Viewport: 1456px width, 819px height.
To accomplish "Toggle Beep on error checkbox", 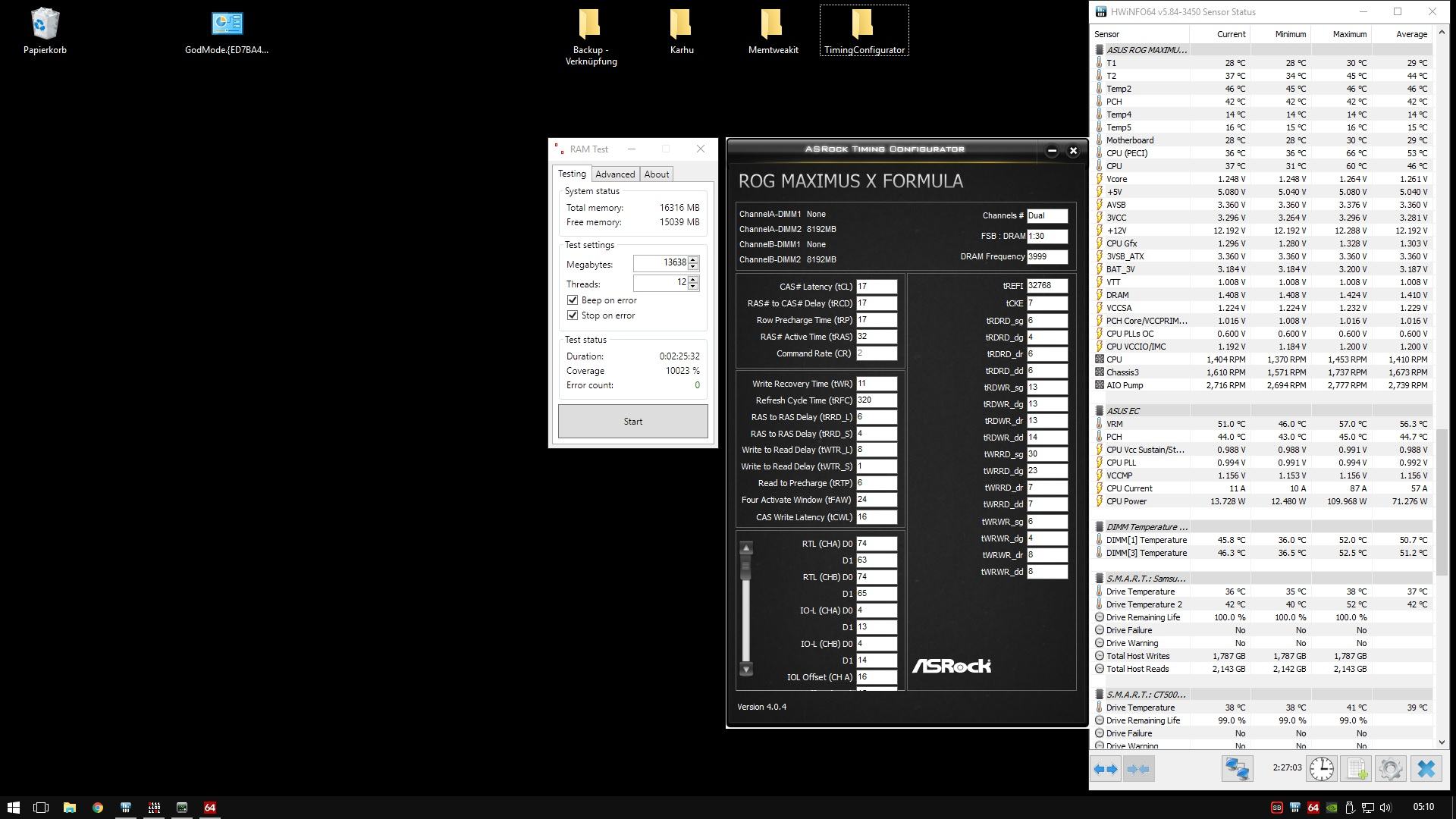I will point(573,300).
